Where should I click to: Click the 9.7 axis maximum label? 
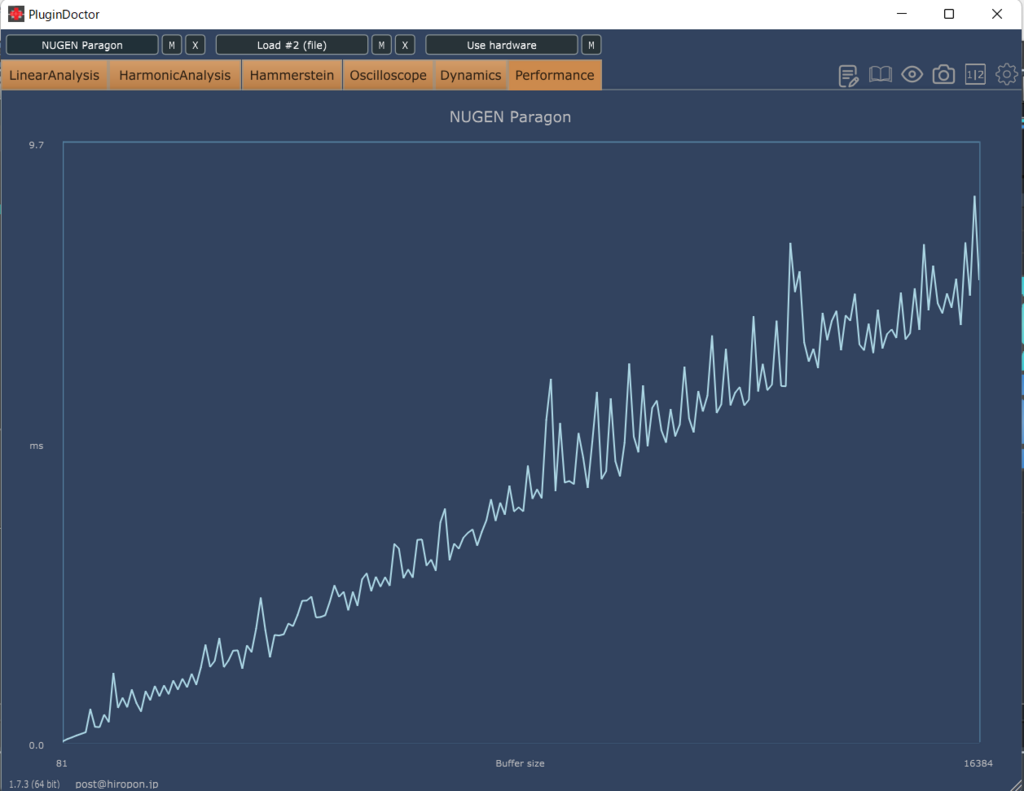(x=36, y=145)
